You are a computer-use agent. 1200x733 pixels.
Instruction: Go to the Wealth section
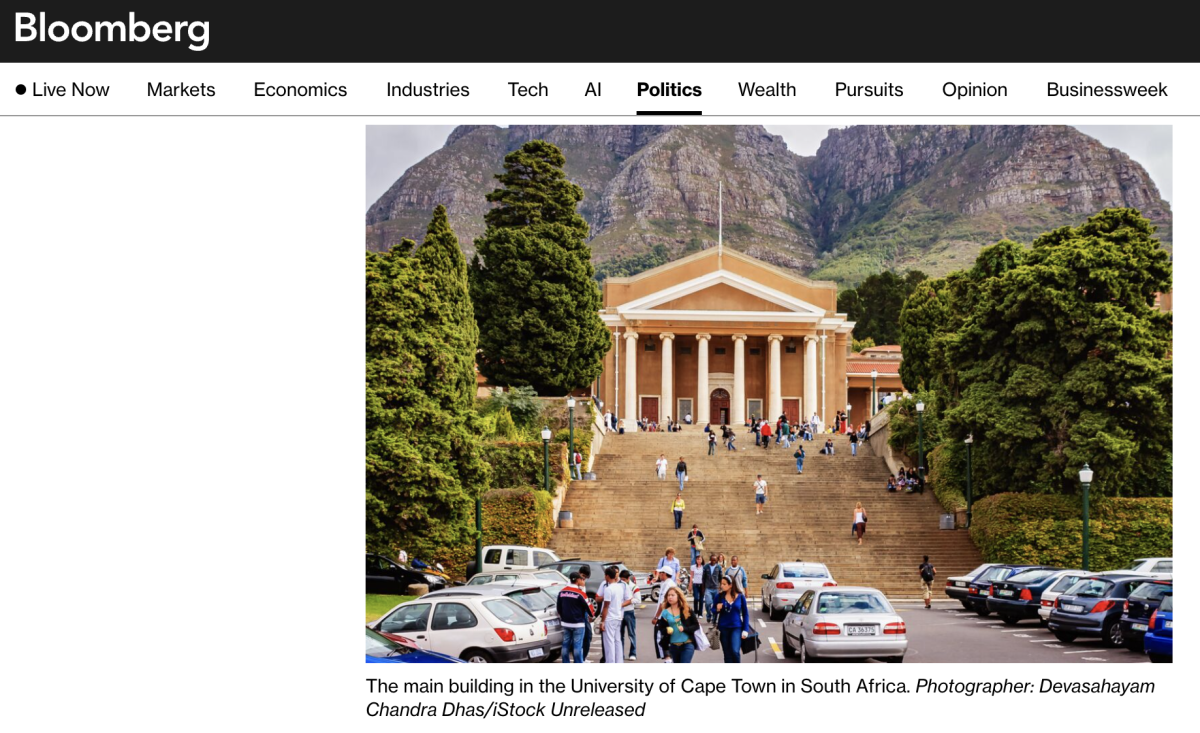click(767, 90)
